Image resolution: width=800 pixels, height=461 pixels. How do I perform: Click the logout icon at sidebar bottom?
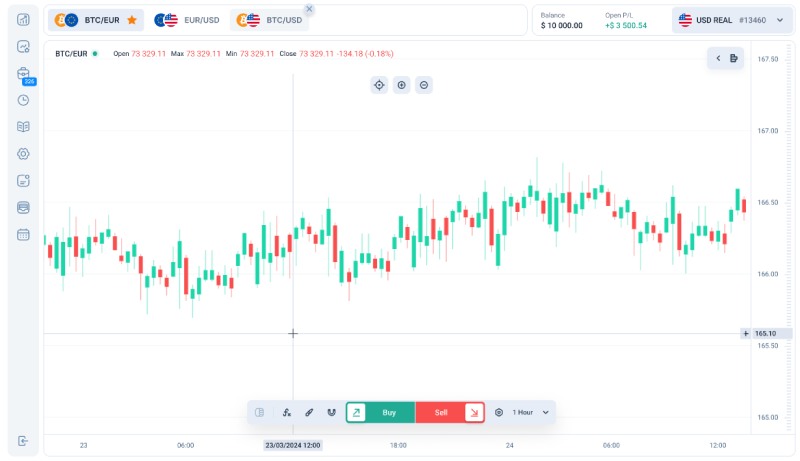23,441
